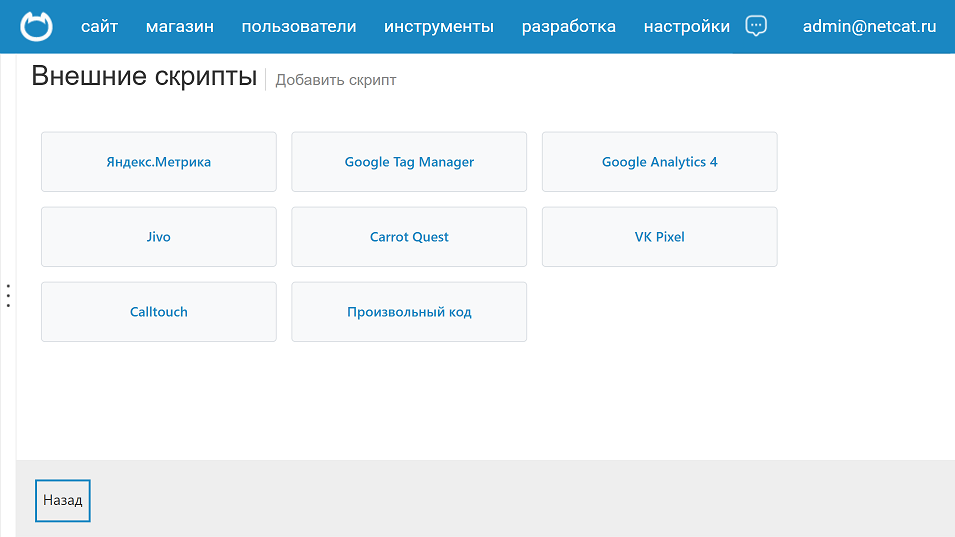This screenshot has width=955, height=537.
Task: Select the Calltouch script tile
Action: point(159,312)
